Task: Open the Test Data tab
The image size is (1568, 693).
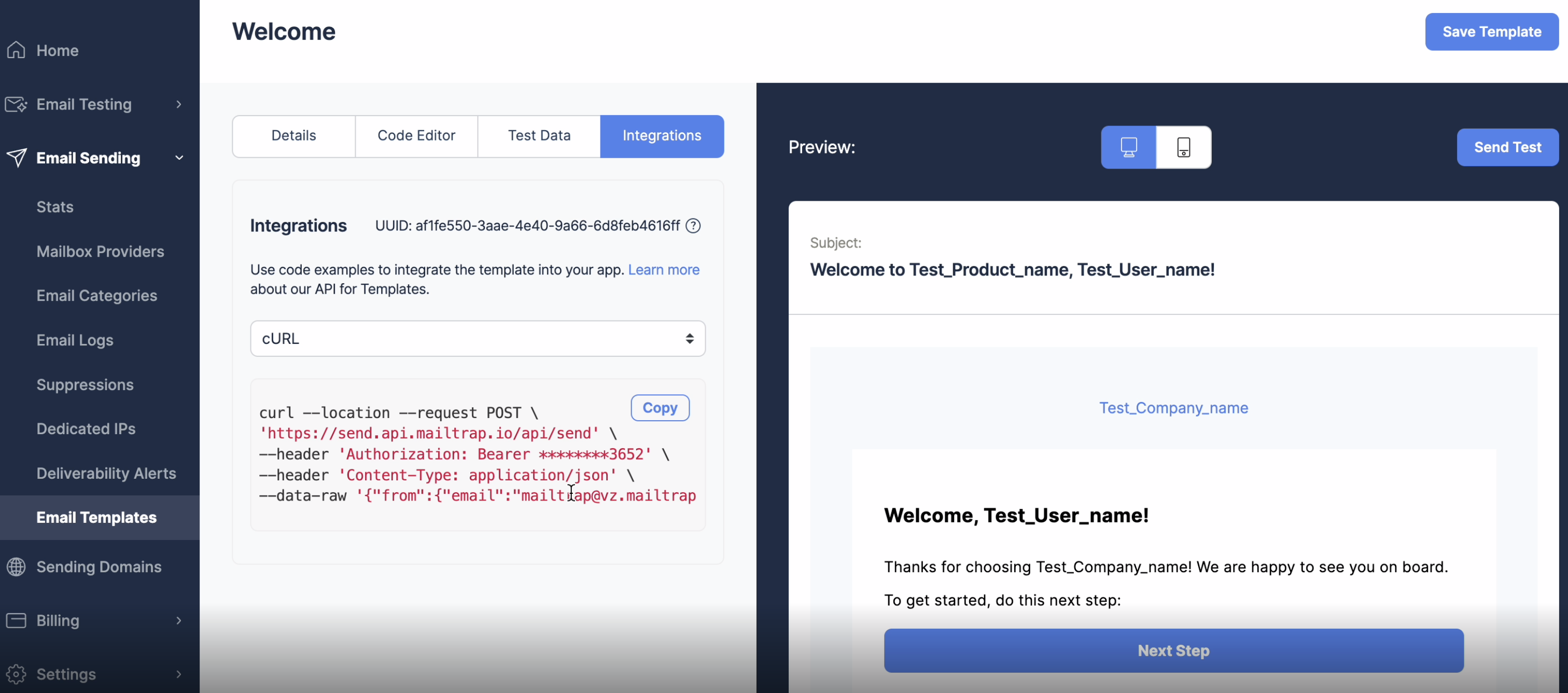Action: (539, 136)
